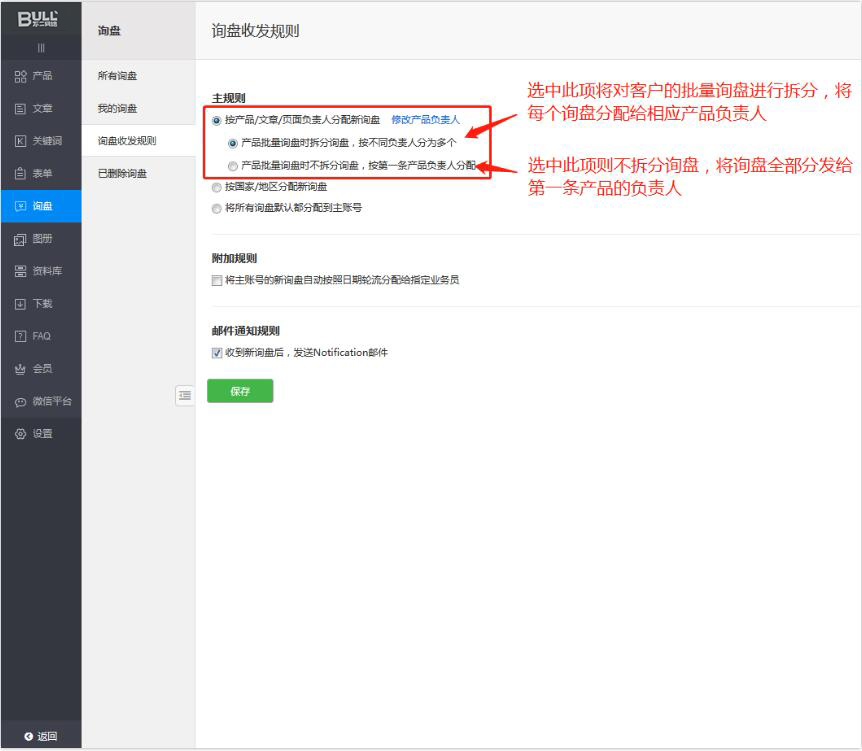The width and height of the screenshot is (862, 751).
Task: Click the green 保存 button
Action: (240, 391)
